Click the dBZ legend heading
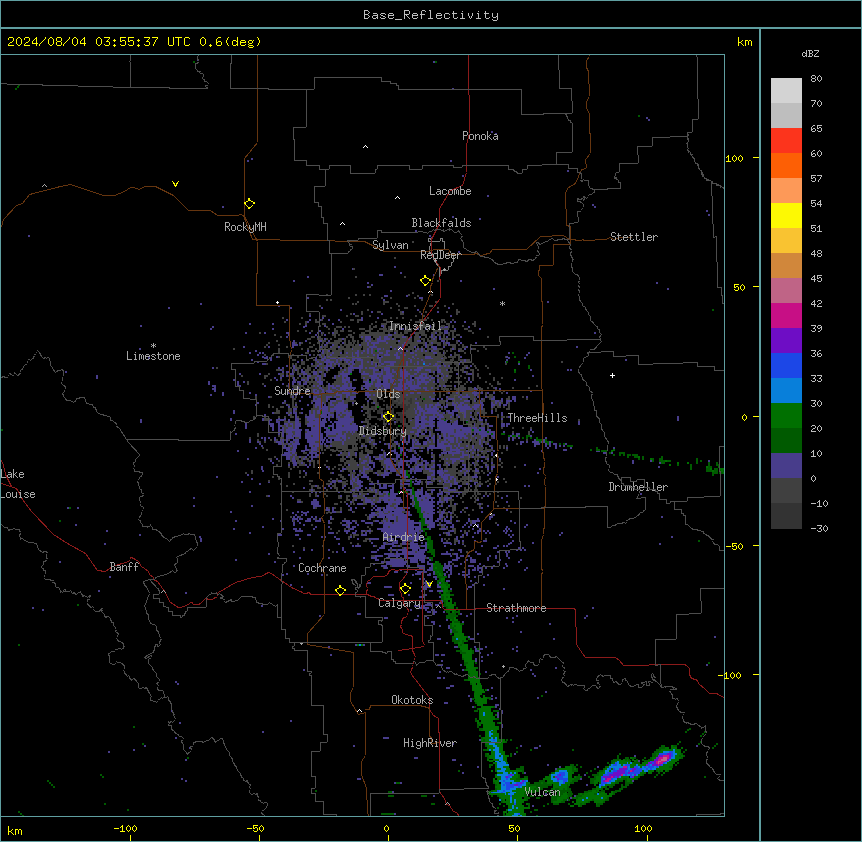862x842 pixels. [x=810, y=54]
